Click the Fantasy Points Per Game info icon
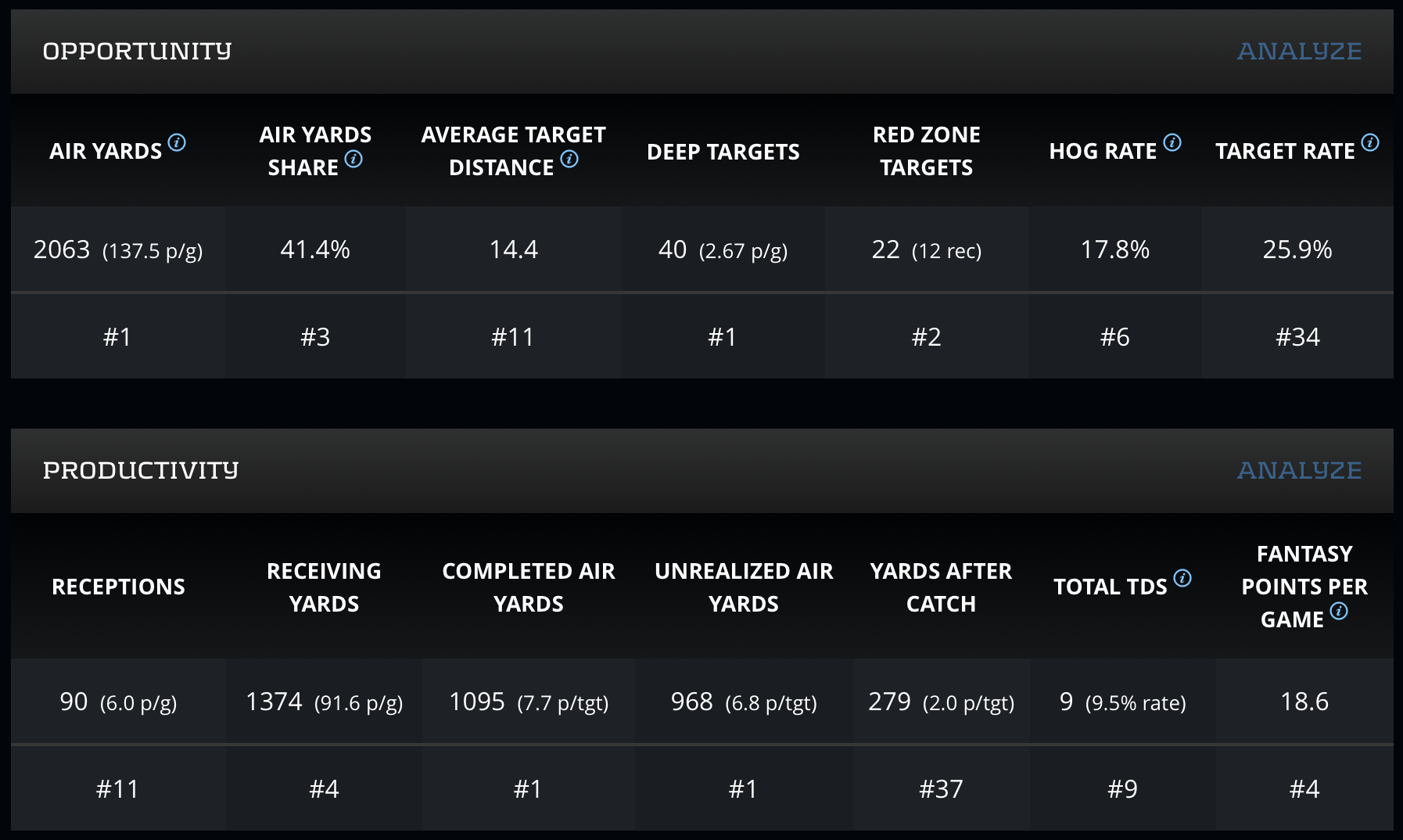Viewport: 1403px width, 840px height. coord(1339,611)
